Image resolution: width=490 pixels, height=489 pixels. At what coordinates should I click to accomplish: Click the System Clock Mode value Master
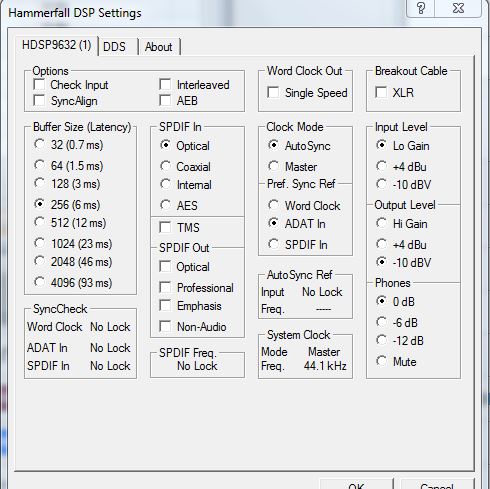click(x=324, y=352)
